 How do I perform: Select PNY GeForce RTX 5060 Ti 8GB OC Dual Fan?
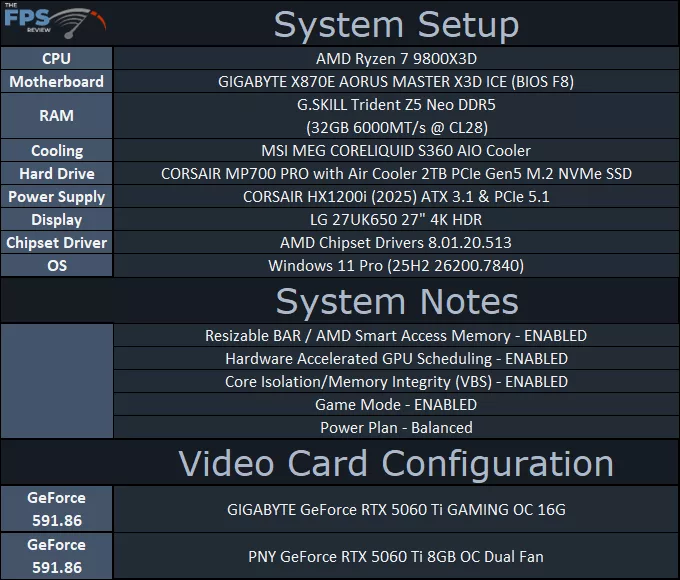(396, 556)
